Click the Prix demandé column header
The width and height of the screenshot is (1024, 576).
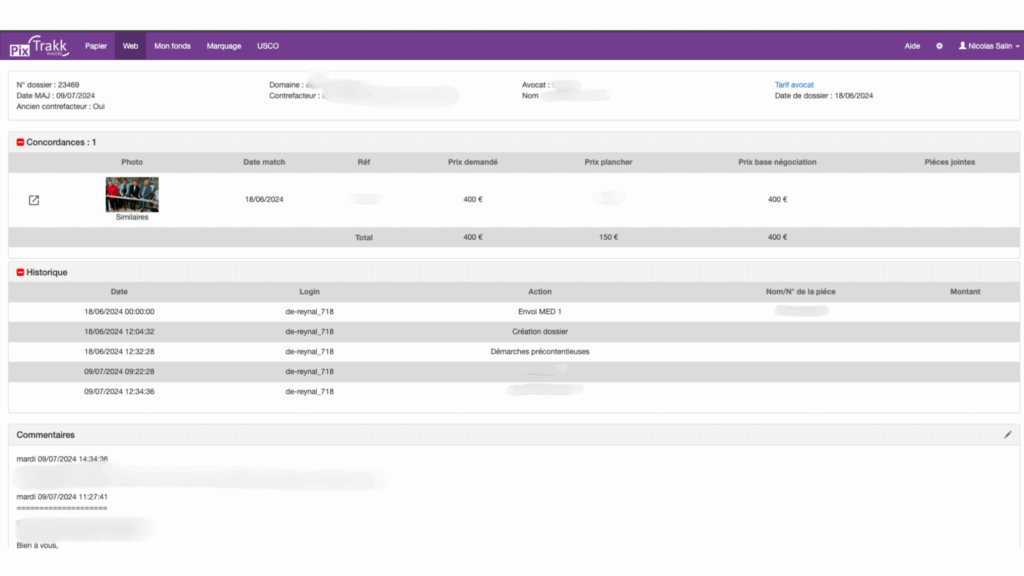coord(473,162)
